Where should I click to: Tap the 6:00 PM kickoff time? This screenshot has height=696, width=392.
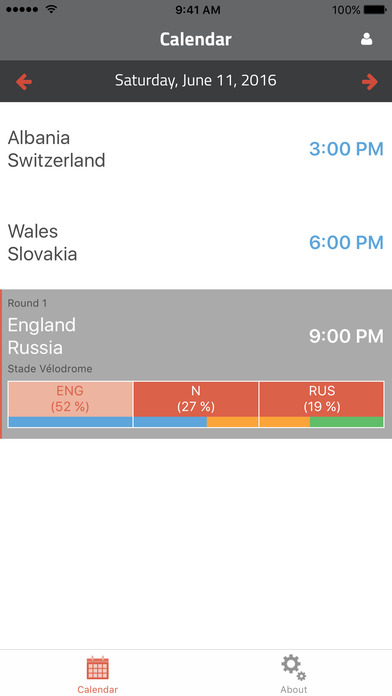pyautogui.click(x=346, y=243)
